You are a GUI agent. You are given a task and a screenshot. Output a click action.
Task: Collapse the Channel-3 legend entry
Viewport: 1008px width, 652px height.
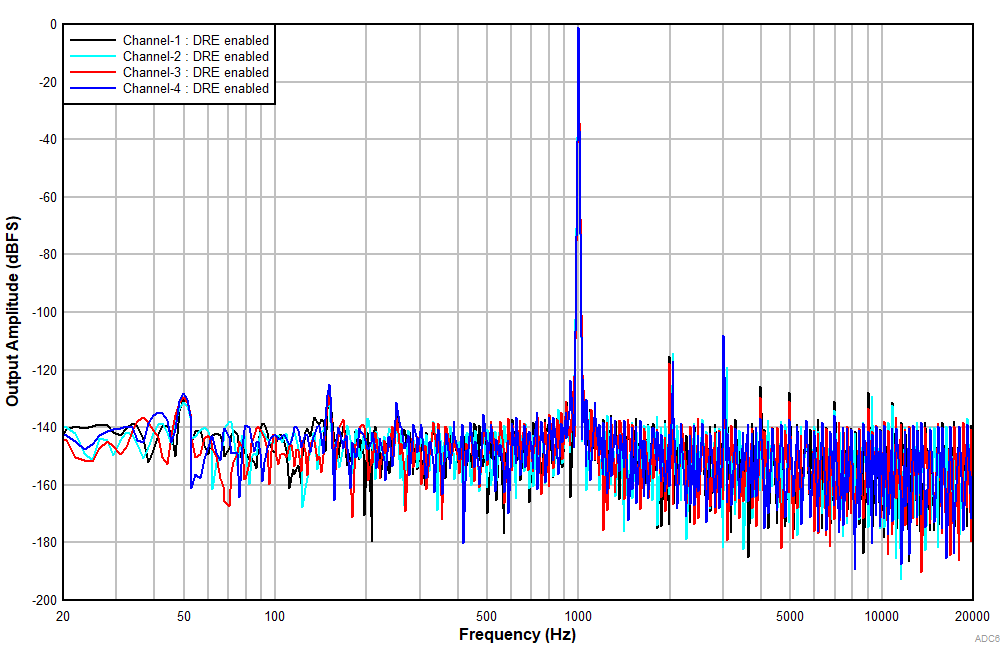pos(194,72)
